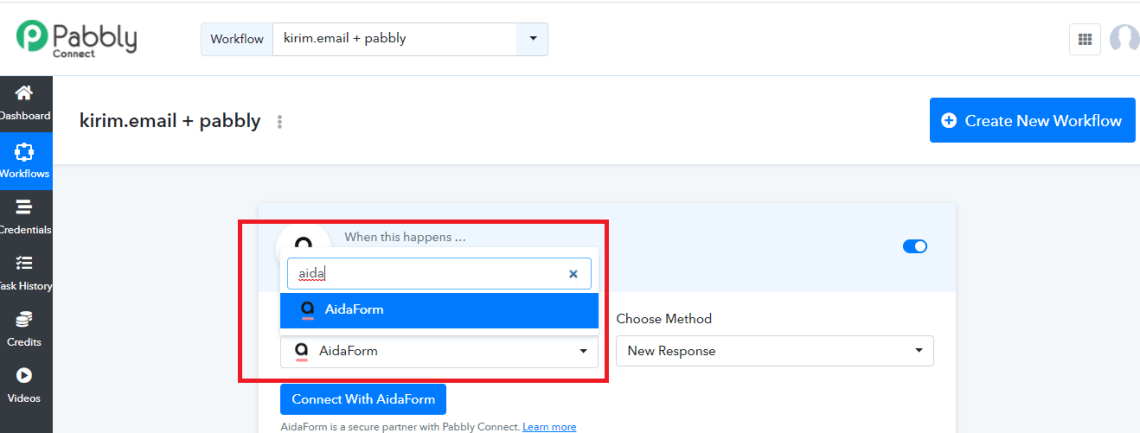Open the Choose Method New Response dropdown
The height and width of the screenshot is (433, 1140).
pos(775,351)
